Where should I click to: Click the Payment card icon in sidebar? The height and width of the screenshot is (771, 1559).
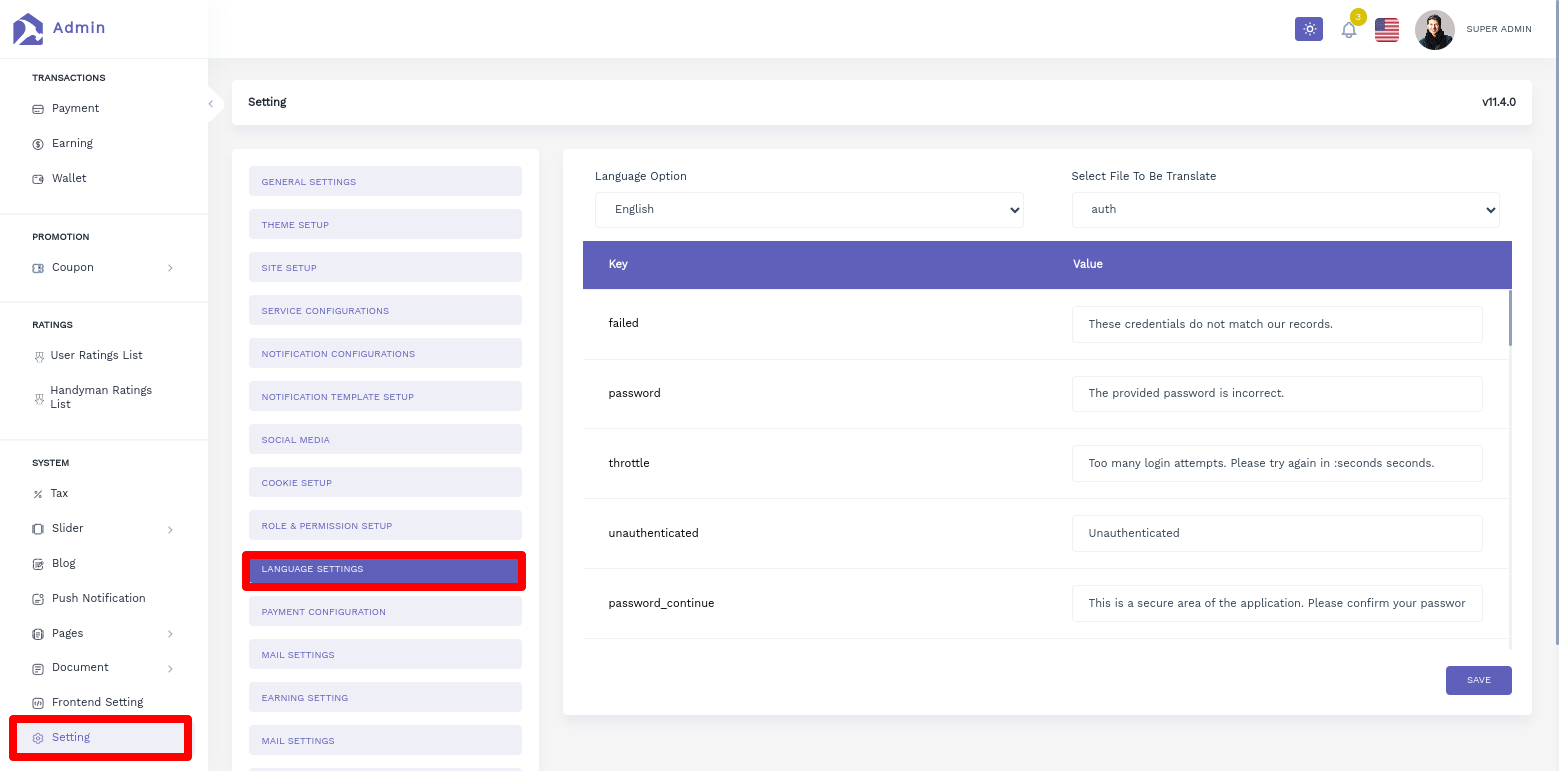(x=38, y=109)
